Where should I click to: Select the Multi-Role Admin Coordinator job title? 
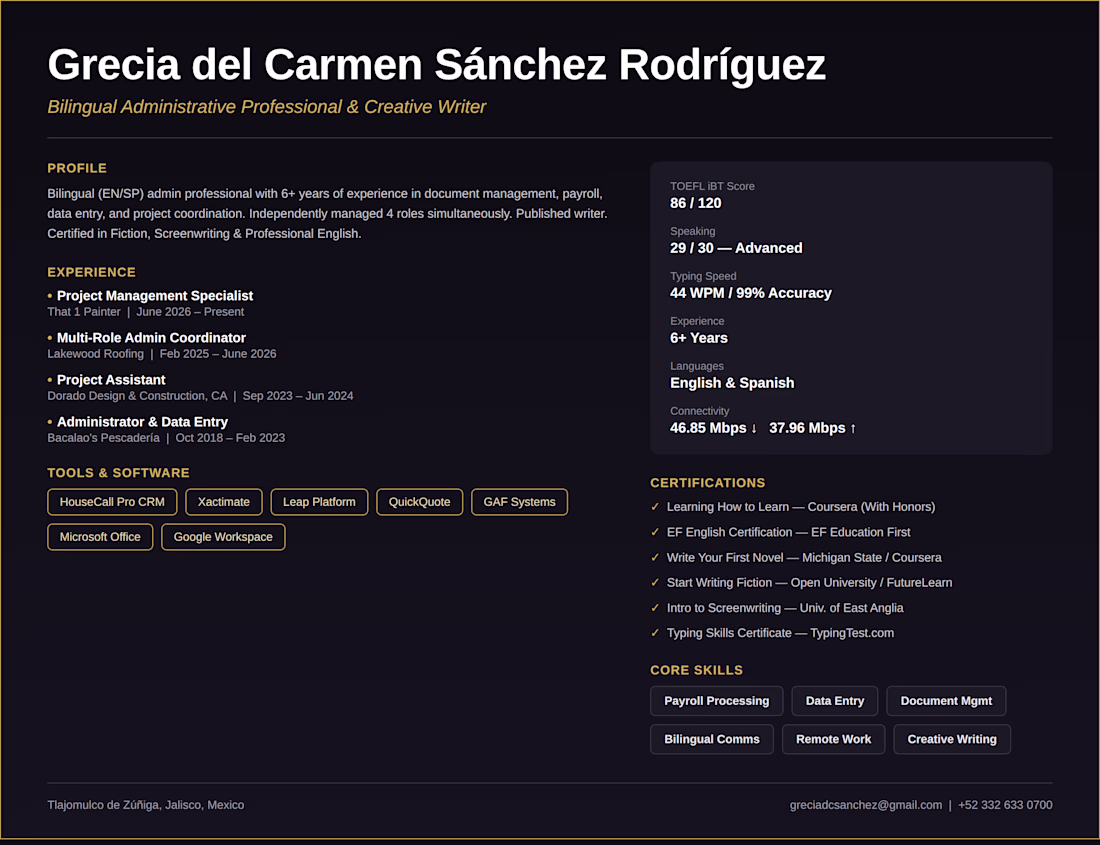pos(152,338)
